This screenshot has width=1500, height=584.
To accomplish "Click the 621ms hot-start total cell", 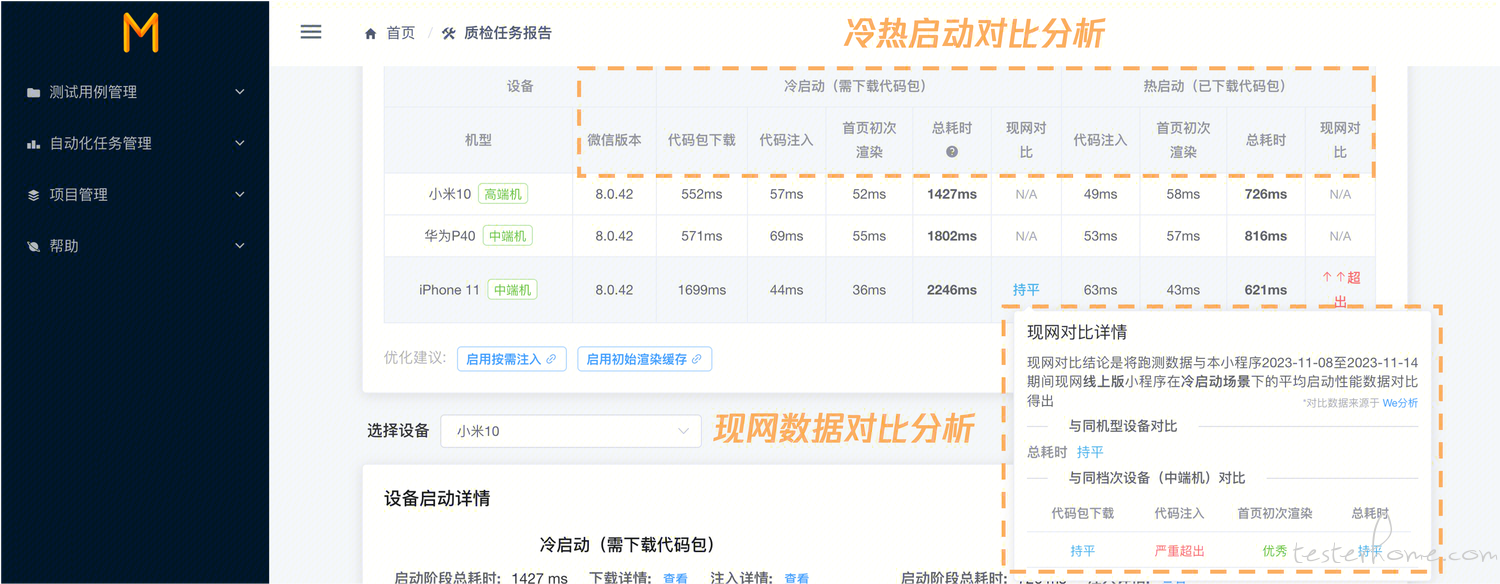I will pos(1266,290).
